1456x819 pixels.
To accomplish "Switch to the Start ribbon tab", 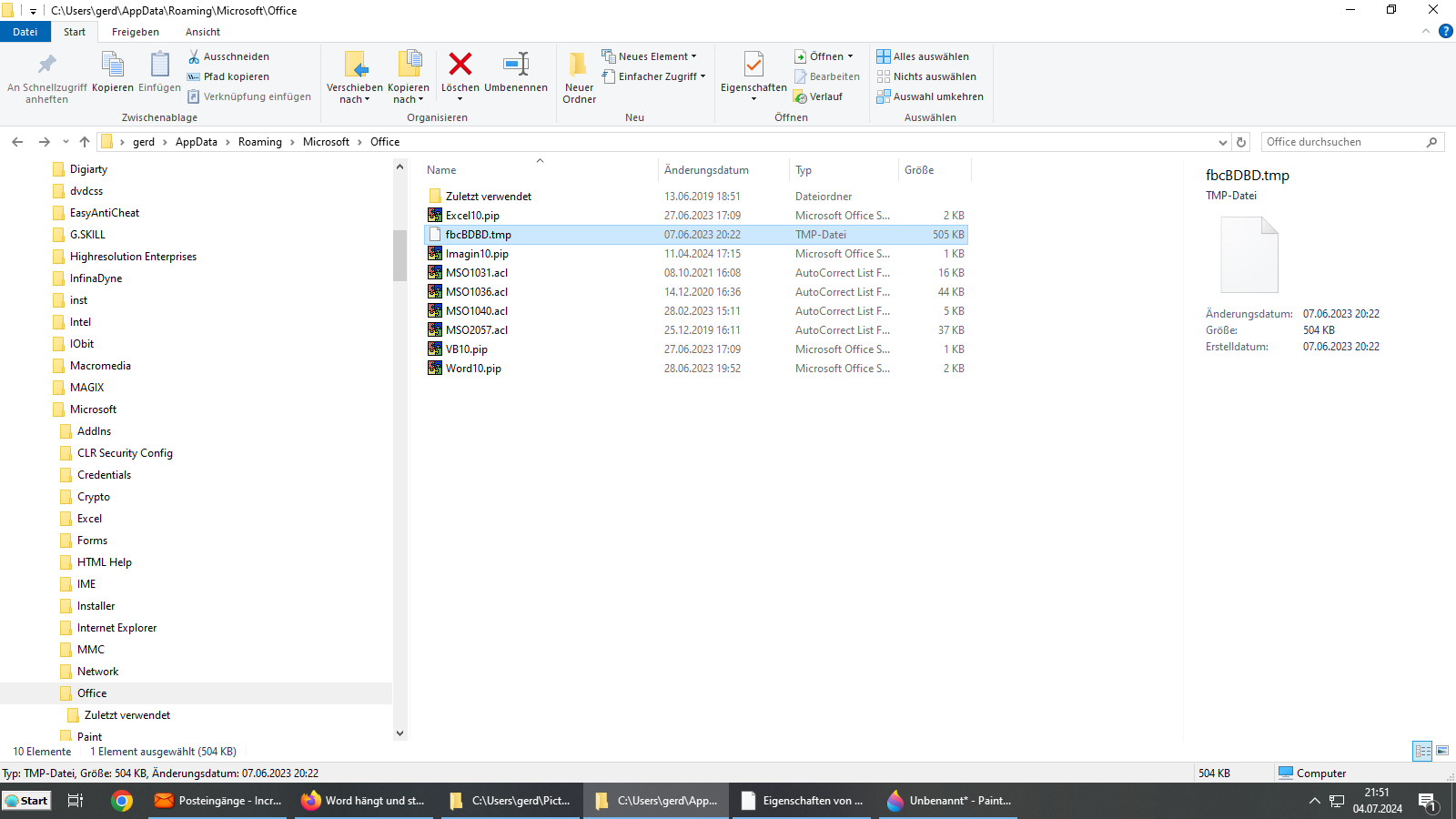I will [75, 32].
